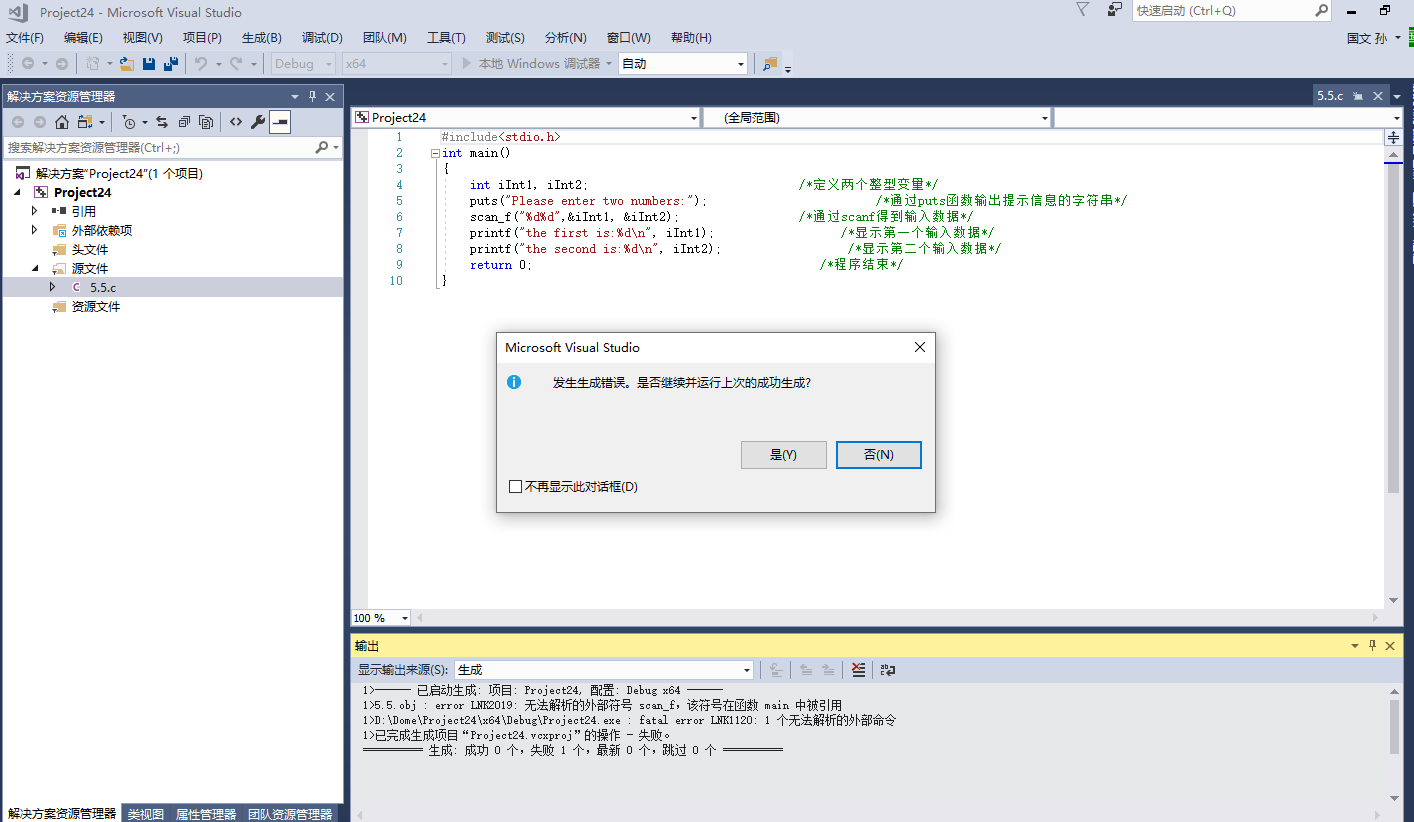Click the pin icon on the 5.5.c tab
This screenshot has width=1414, height=822.
1358,96
